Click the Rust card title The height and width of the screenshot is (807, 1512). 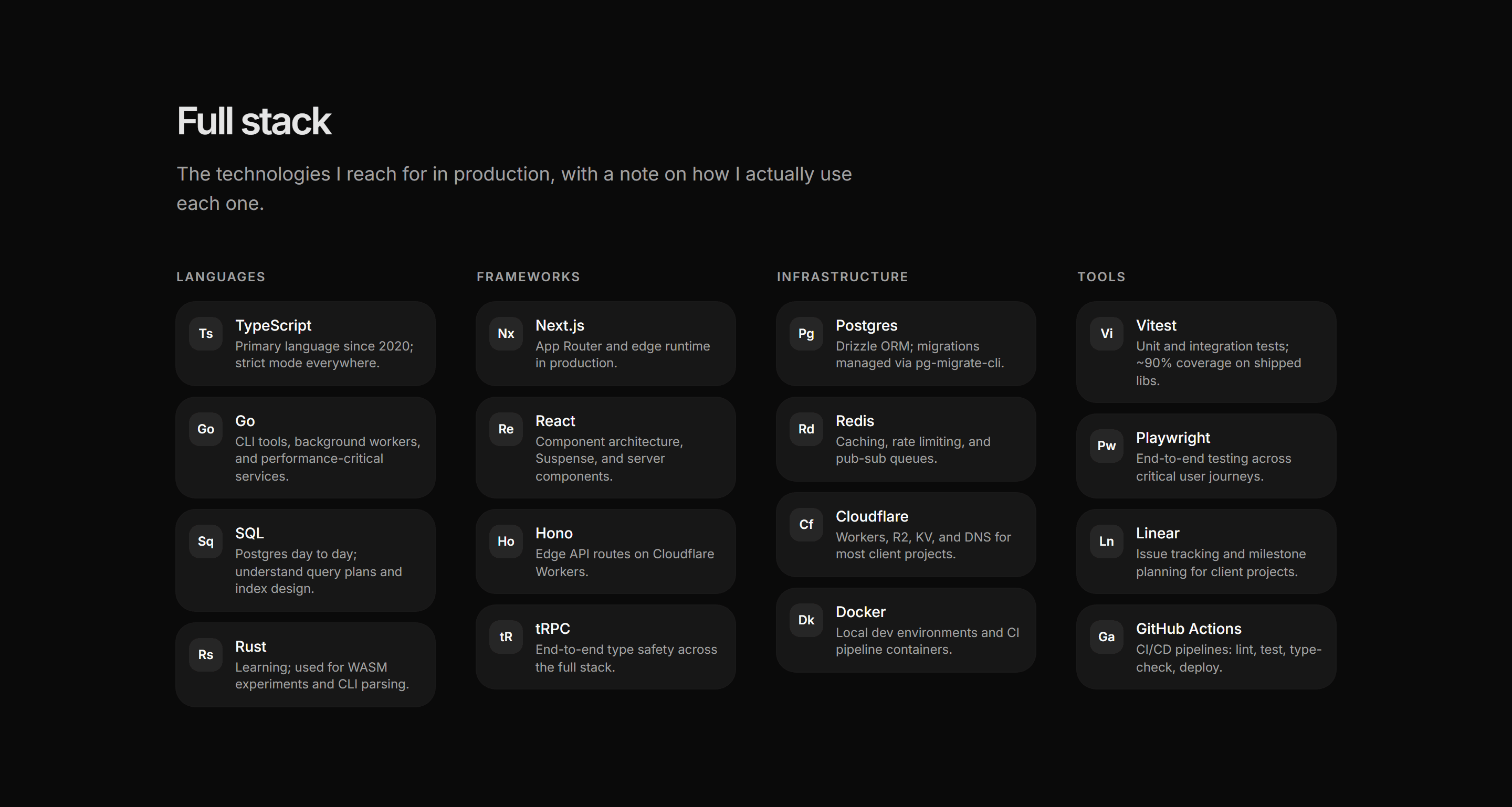250,646
